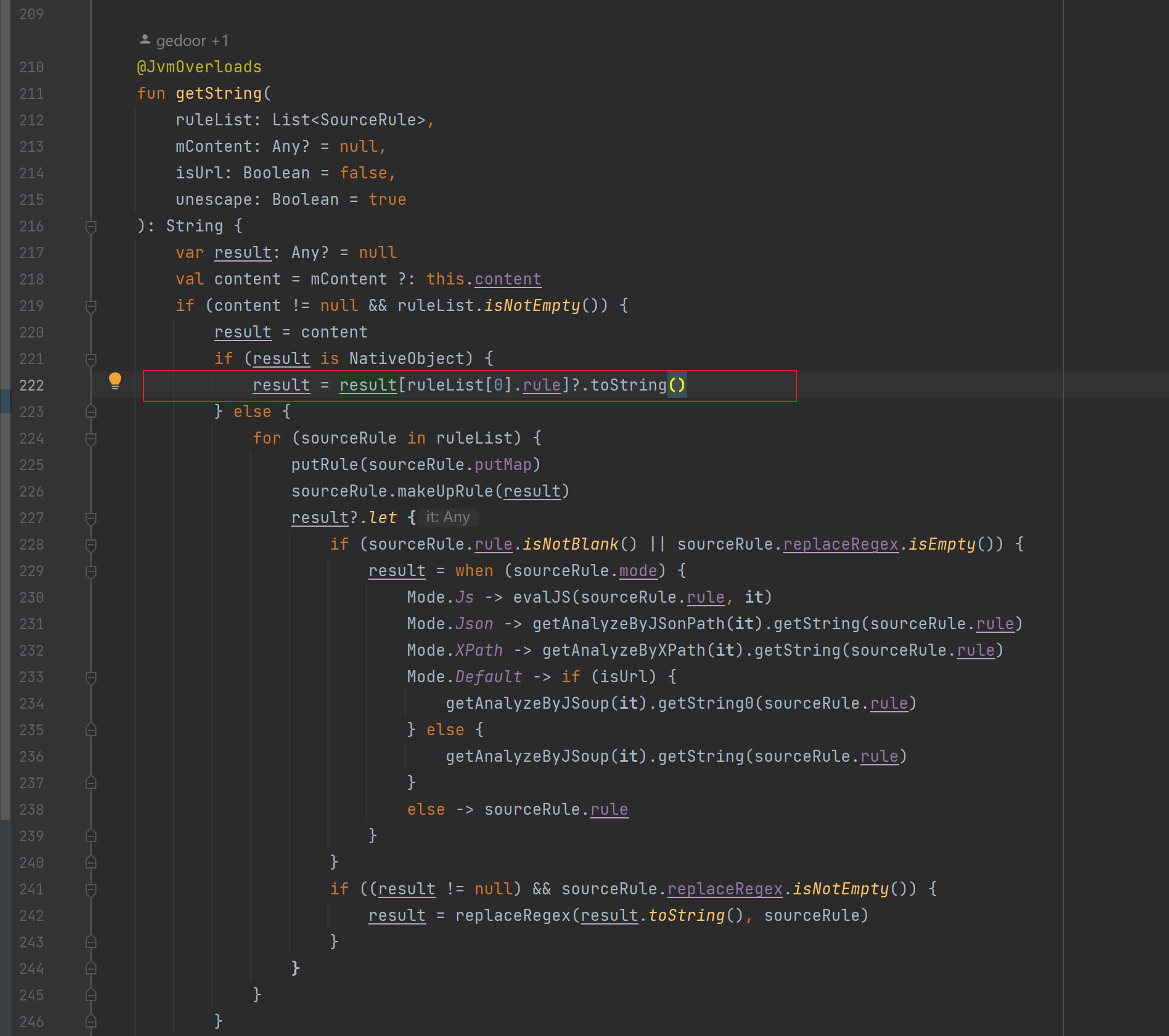Click the quick-fix lightbulb on line 222
The height and width of the screenshot is (1036, 1169).
pyautogui.click(x=115, y=381)
